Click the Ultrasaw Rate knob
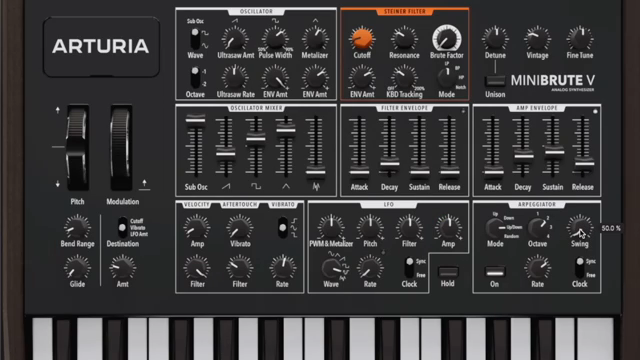 click(235, 78)
